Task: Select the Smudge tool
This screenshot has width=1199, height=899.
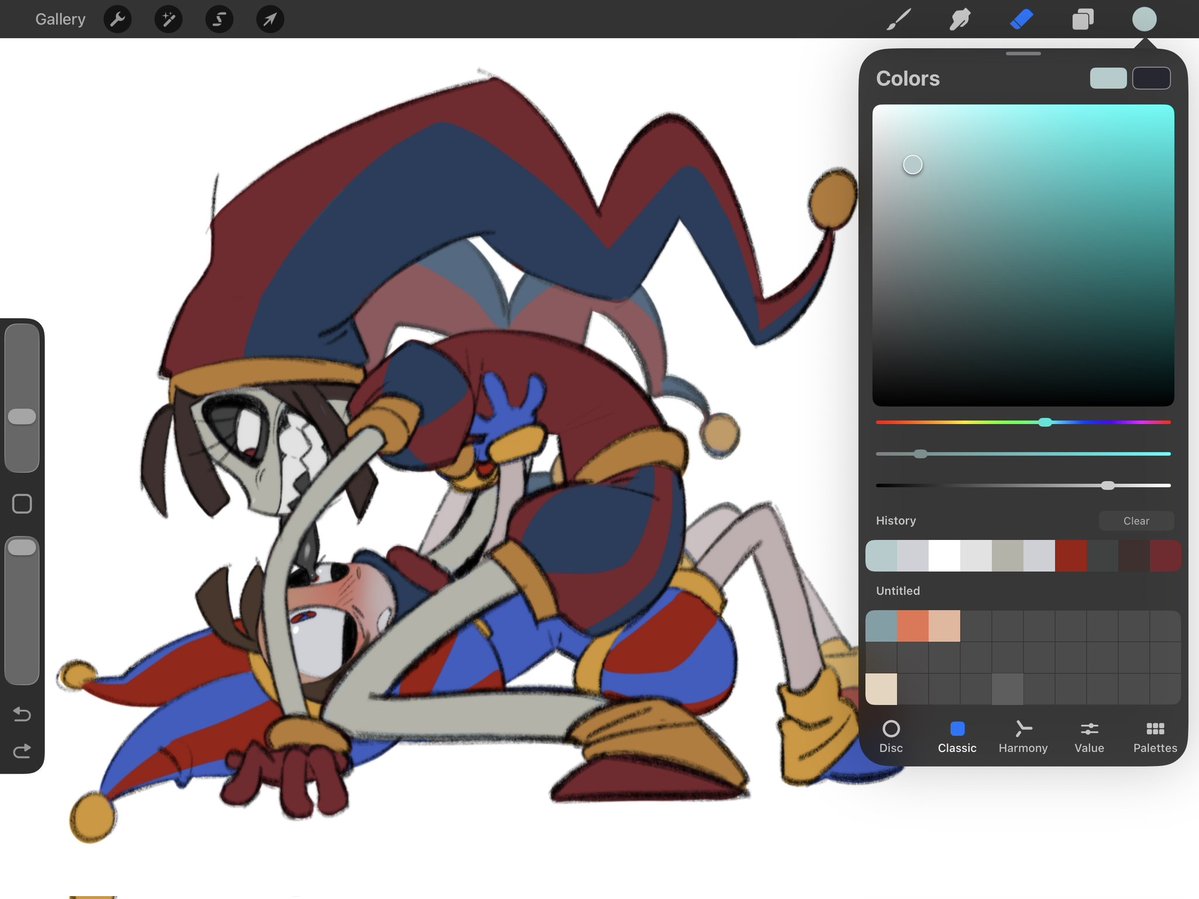Action: pos(960,19)
